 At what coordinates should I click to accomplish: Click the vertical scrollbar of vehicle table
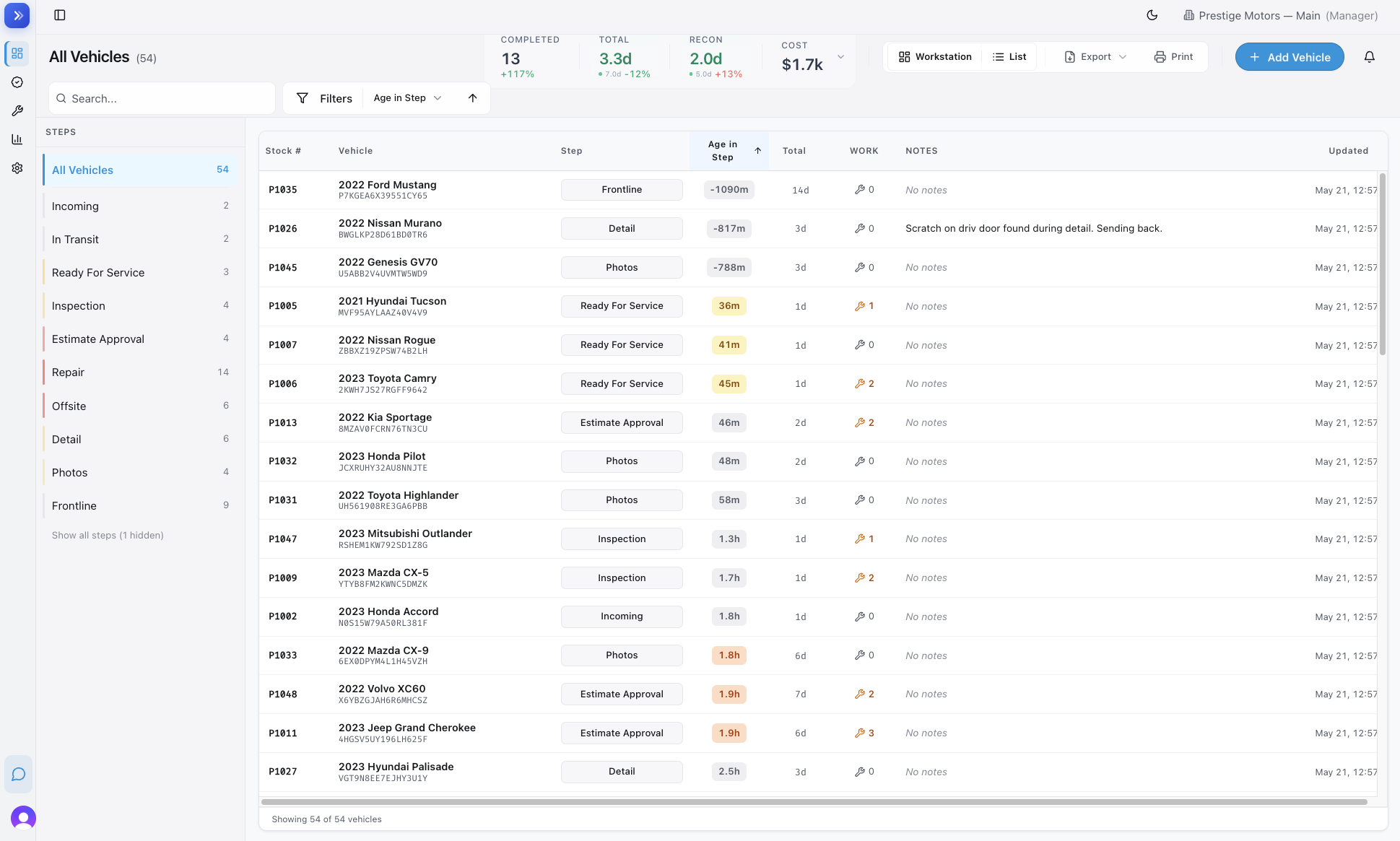coord(1382,264)
